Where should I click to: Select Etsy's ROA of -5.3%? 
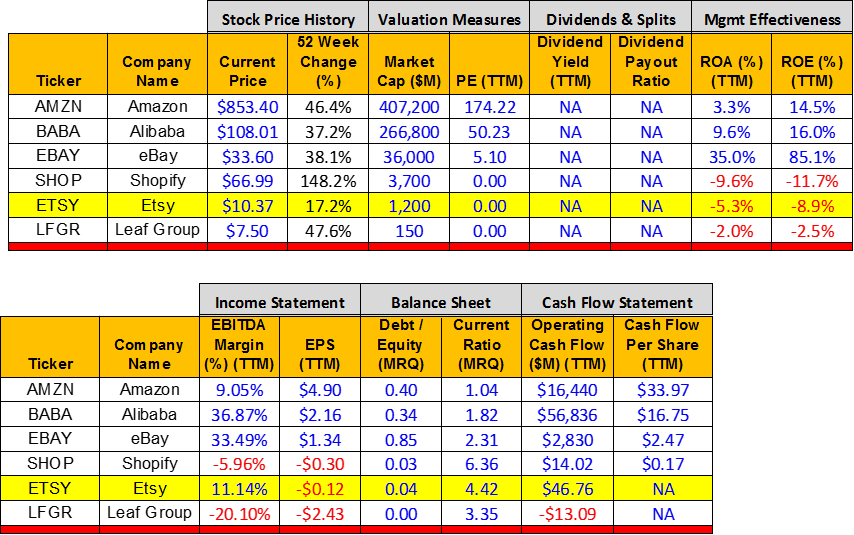(731, 206)
